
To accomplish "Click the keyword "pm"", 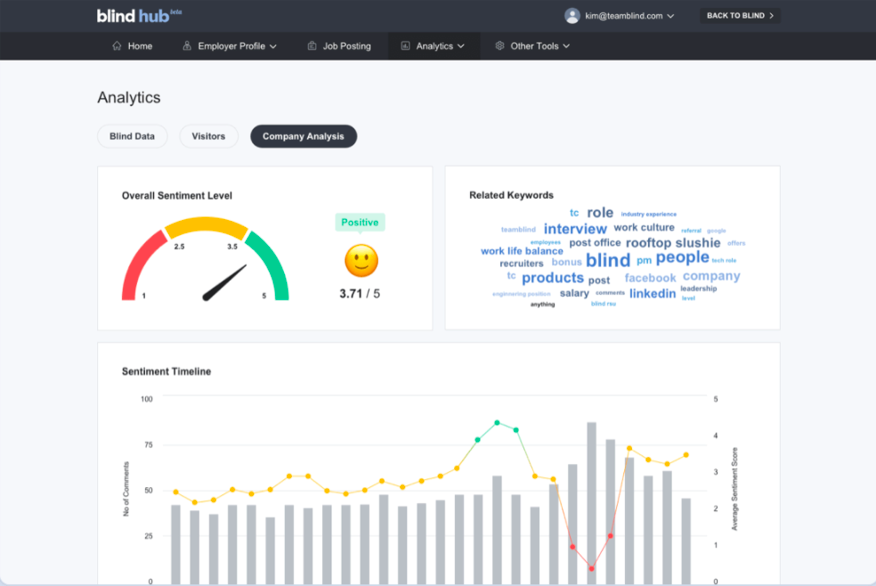I will [644, 260].
